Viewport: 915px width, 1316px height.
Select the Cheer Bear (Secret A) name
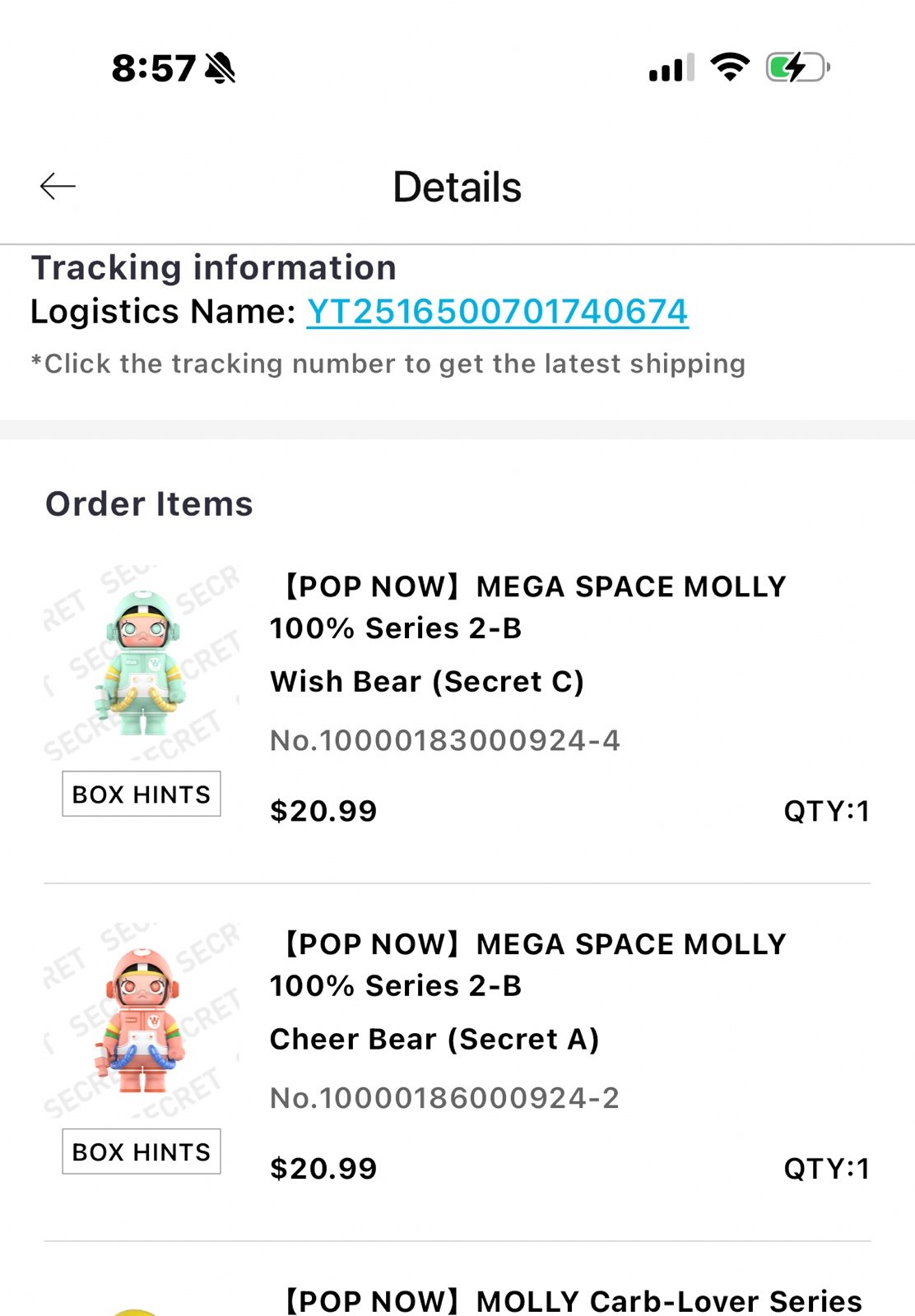[434, 1040]
